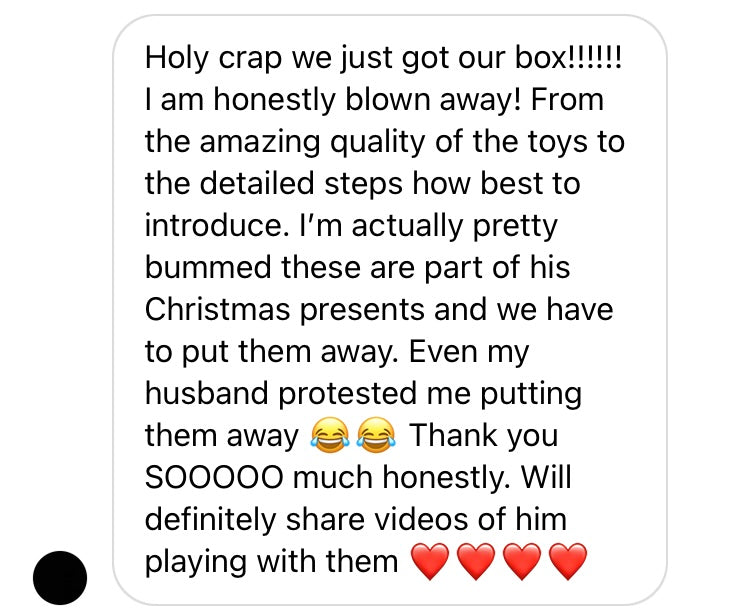Click the second laughing-crying emoji
The width and height of the screenshot is (750, 614).
click(x=377, y=435)
